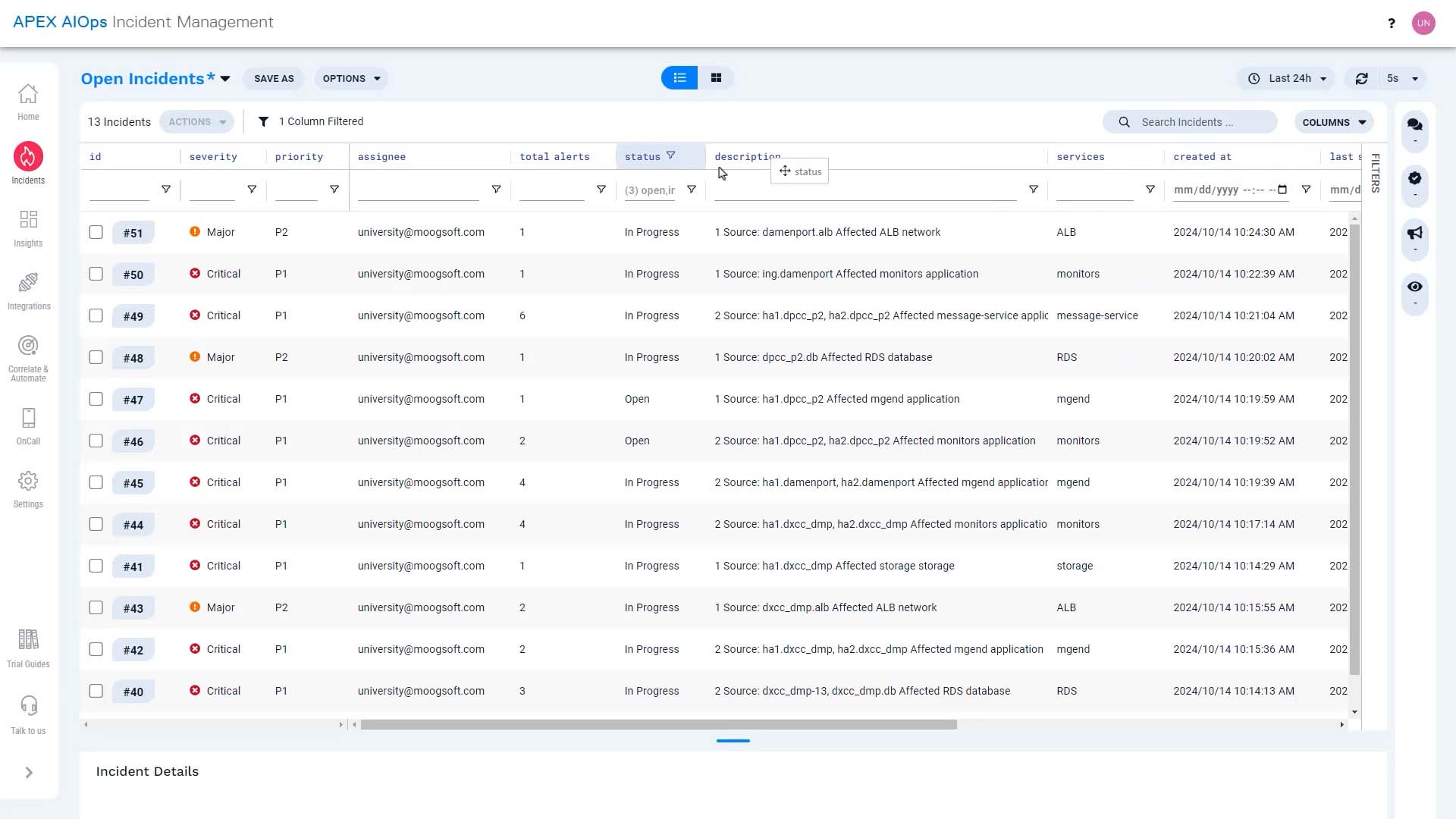1456x819 pixels.
Task: Open the status column filter funnel
Action: coord(692,190)
